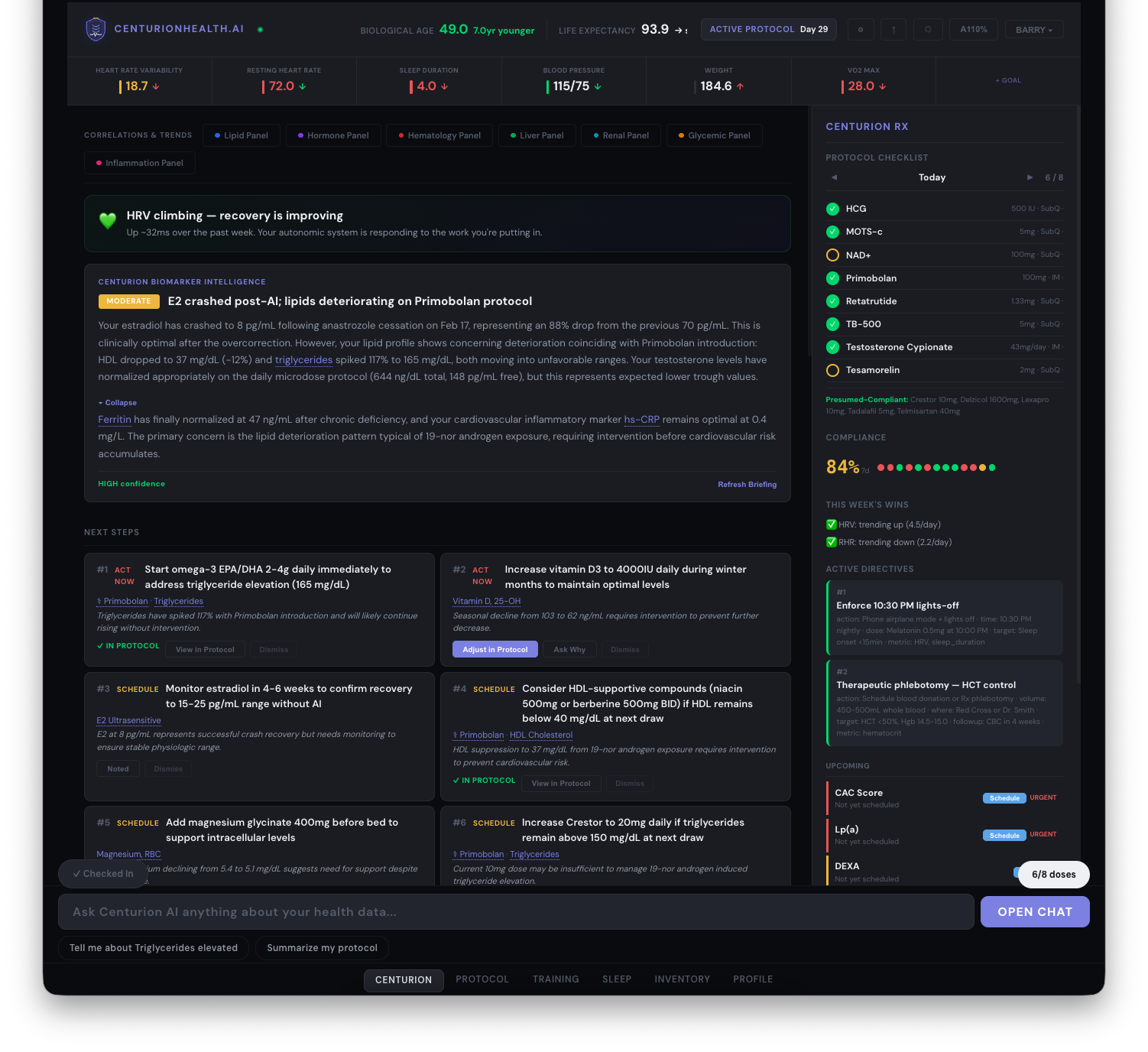This screenshot has height=1052, width=1148.
Task: Open the BARRY user dropdown
Action: tap(1033, 30)
